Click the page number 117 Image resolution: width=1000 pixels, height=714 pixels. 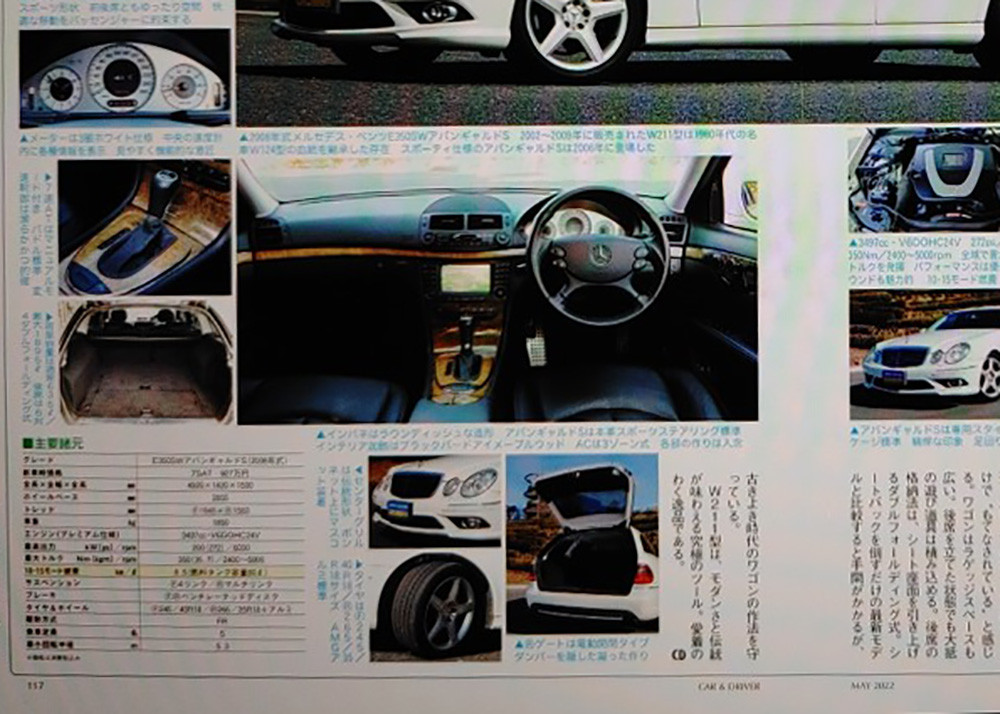point(35,685)
